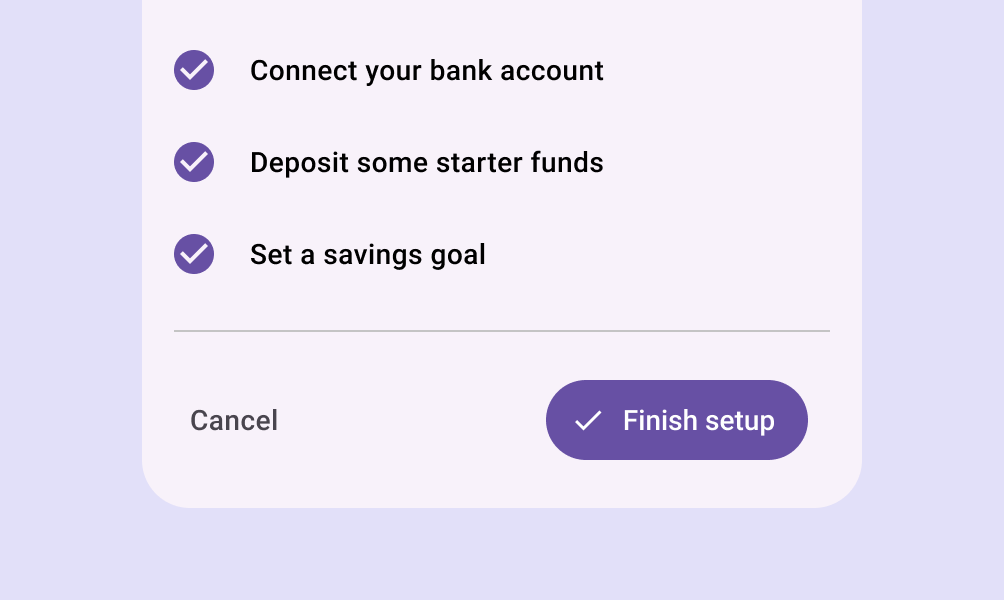This screenshot has height=600, width=1004.
Task: Click the lavender backdrop left of the dialog
Action: (x=70, y=300)
